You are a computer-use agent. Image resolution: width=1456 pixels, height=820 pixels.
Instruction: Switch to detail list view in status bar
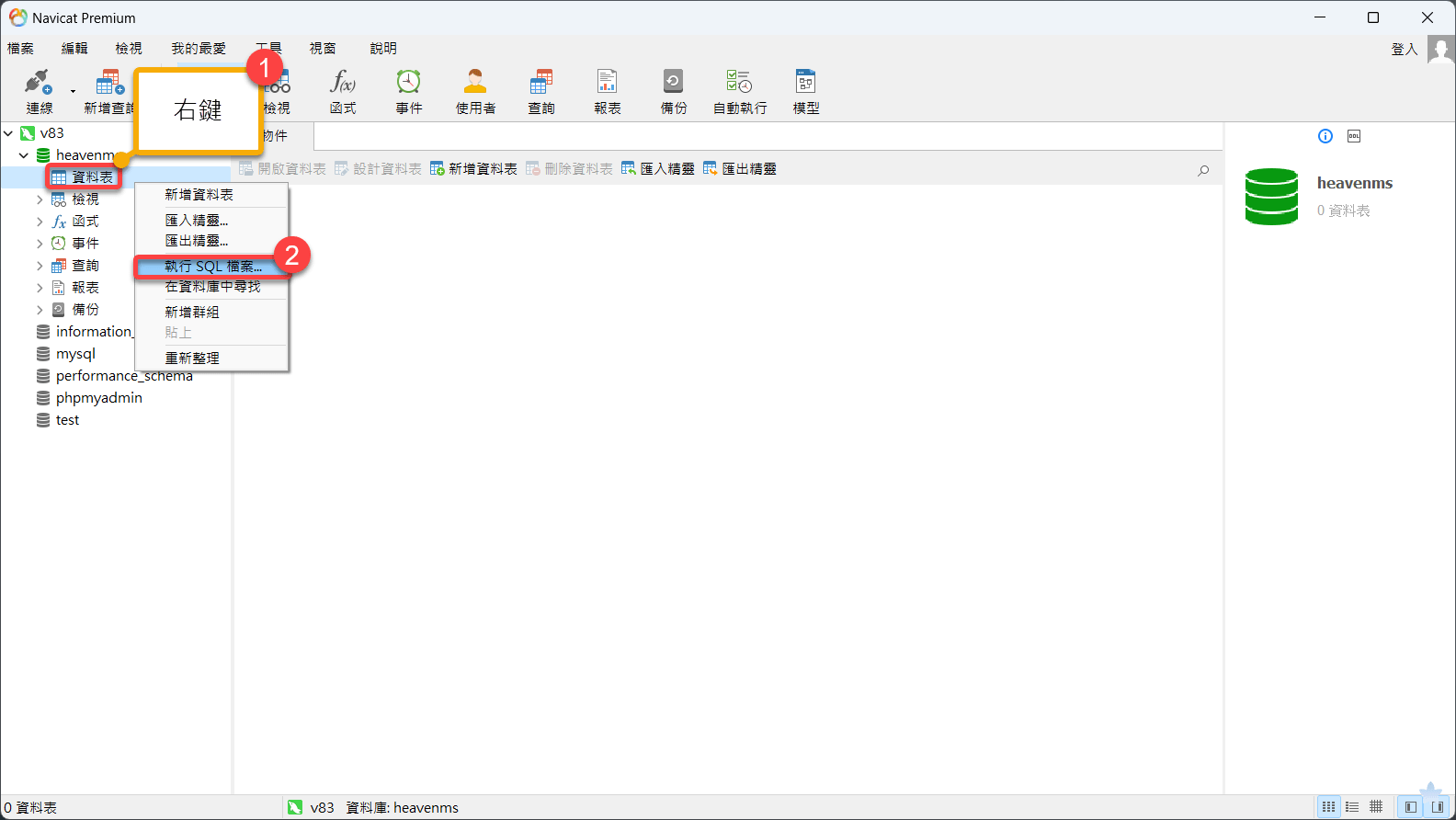pyautogui.click(x=1352, y=807)
